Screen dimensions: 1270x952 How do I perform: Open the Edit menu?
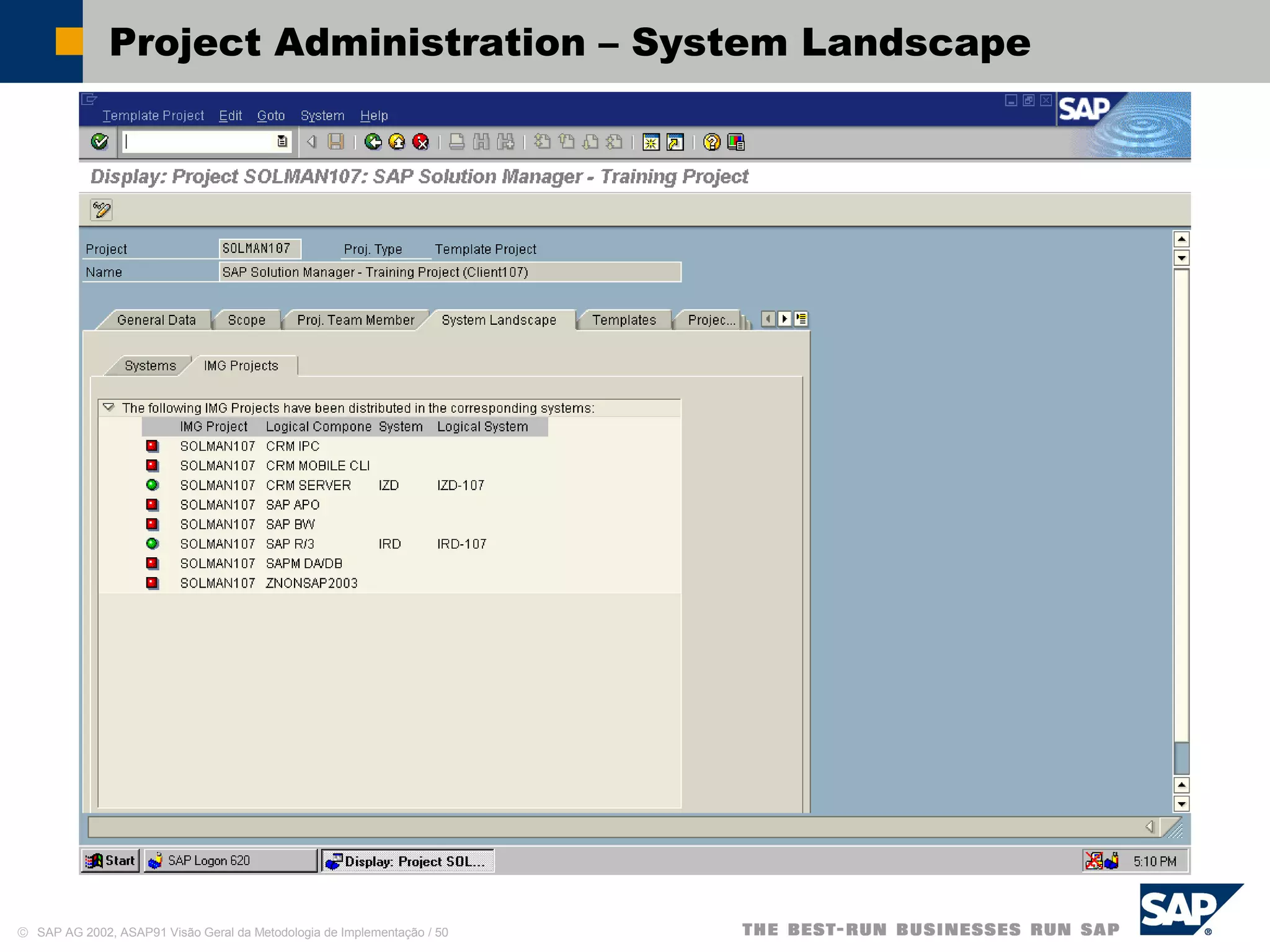[x=230, y=116]
